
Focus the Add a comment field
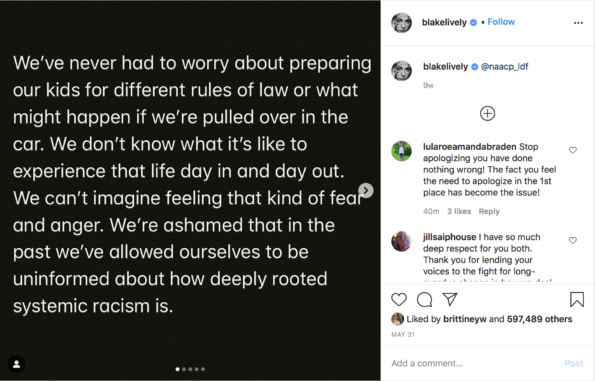tap(474, 363)
